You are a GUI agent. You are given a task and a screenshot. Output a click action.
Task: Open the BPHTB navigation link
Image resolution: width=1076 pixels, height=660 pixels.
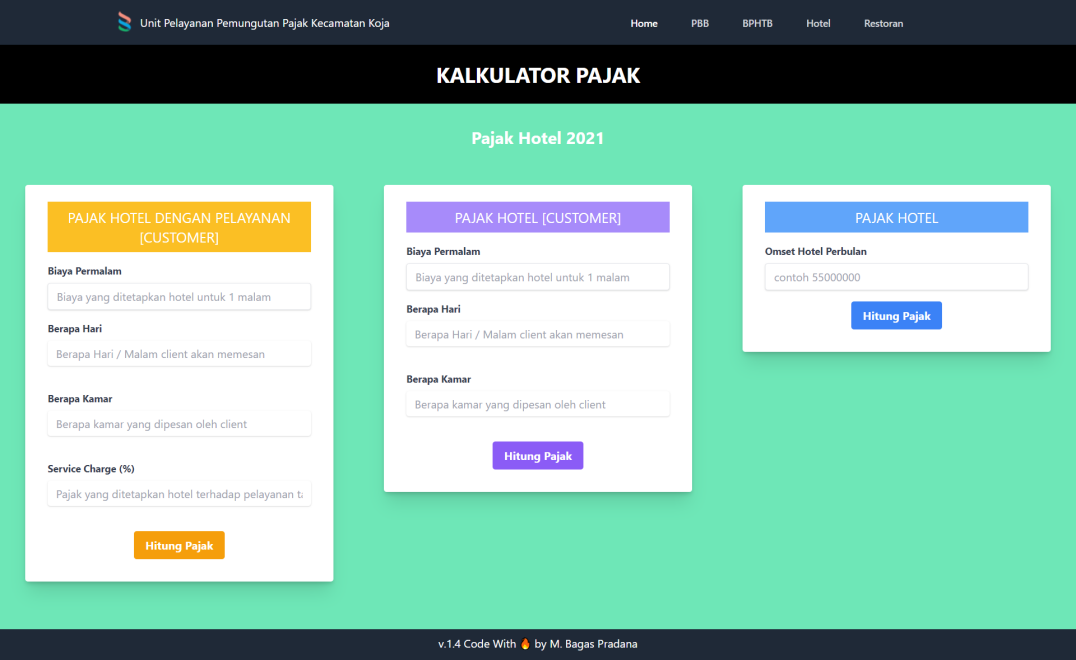click(757, 23)
